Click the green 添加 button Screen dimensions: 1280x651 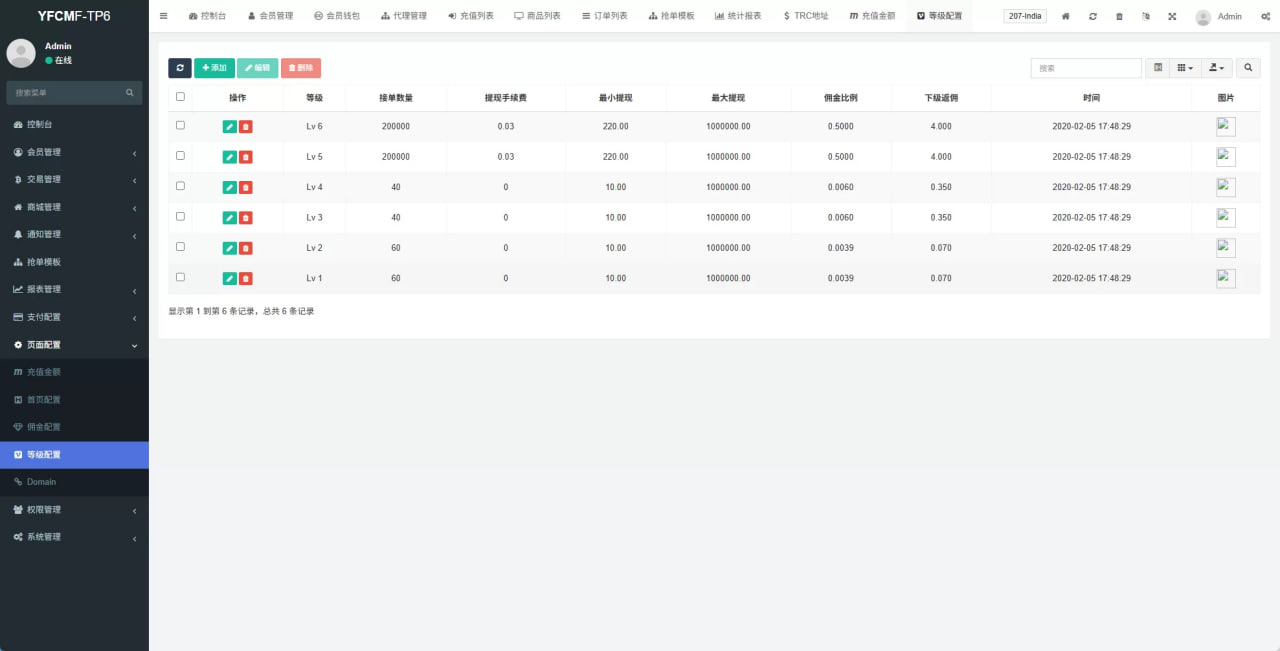coord(214,68)
